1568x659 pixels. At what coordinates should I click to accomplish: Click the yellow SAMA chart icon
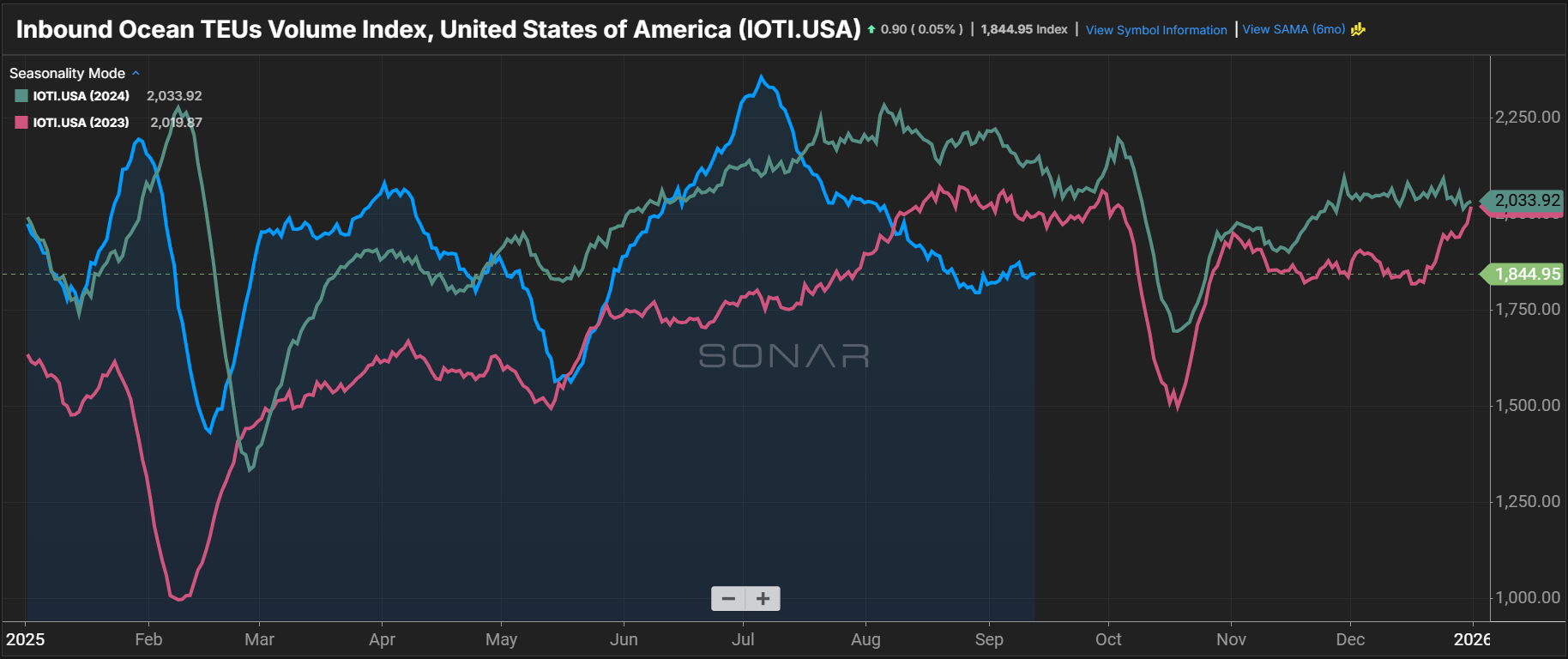1358,29
